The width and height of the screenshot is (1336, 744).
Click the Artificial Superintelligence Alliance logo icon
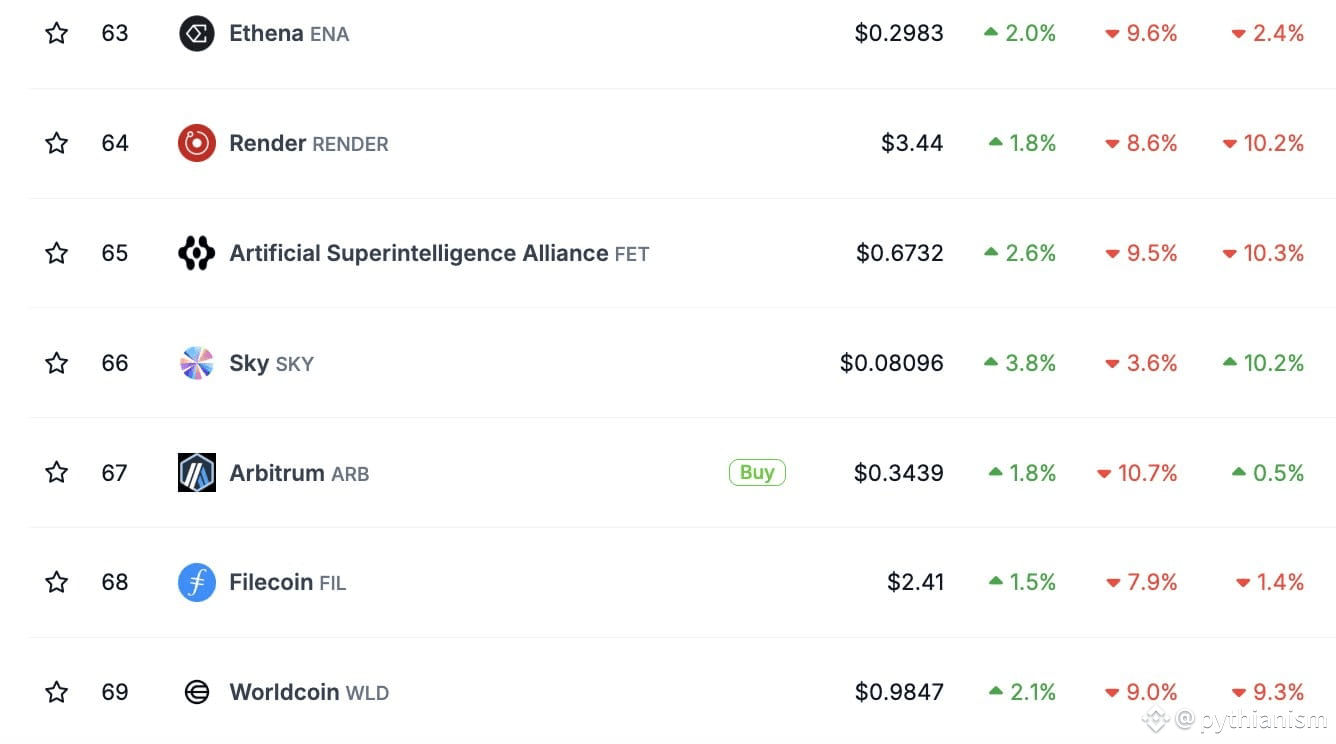(x=197, y=253)
